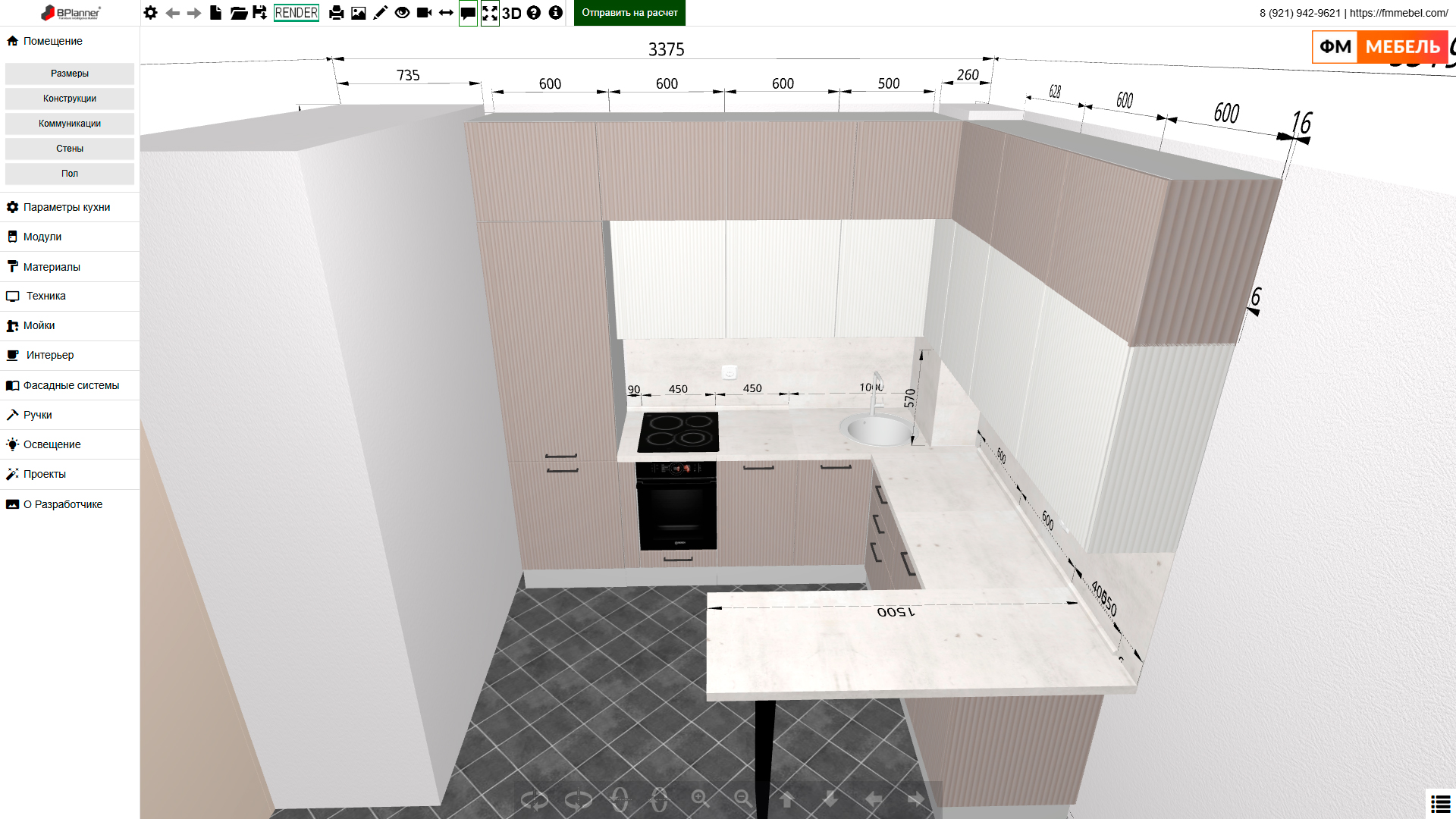Click the Размеры button
The image size is (1456, 819).
(x=70, y=74)
